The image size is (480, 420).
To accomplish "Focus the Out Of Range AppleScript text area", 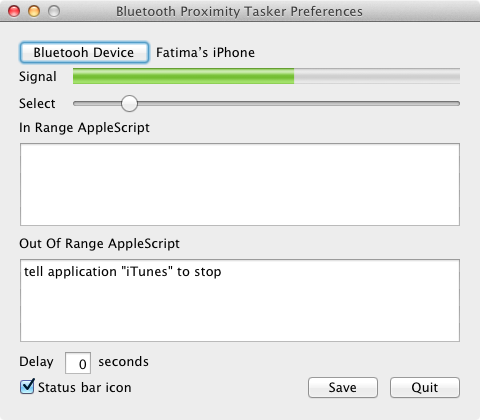I will click(x=240, y=300).
